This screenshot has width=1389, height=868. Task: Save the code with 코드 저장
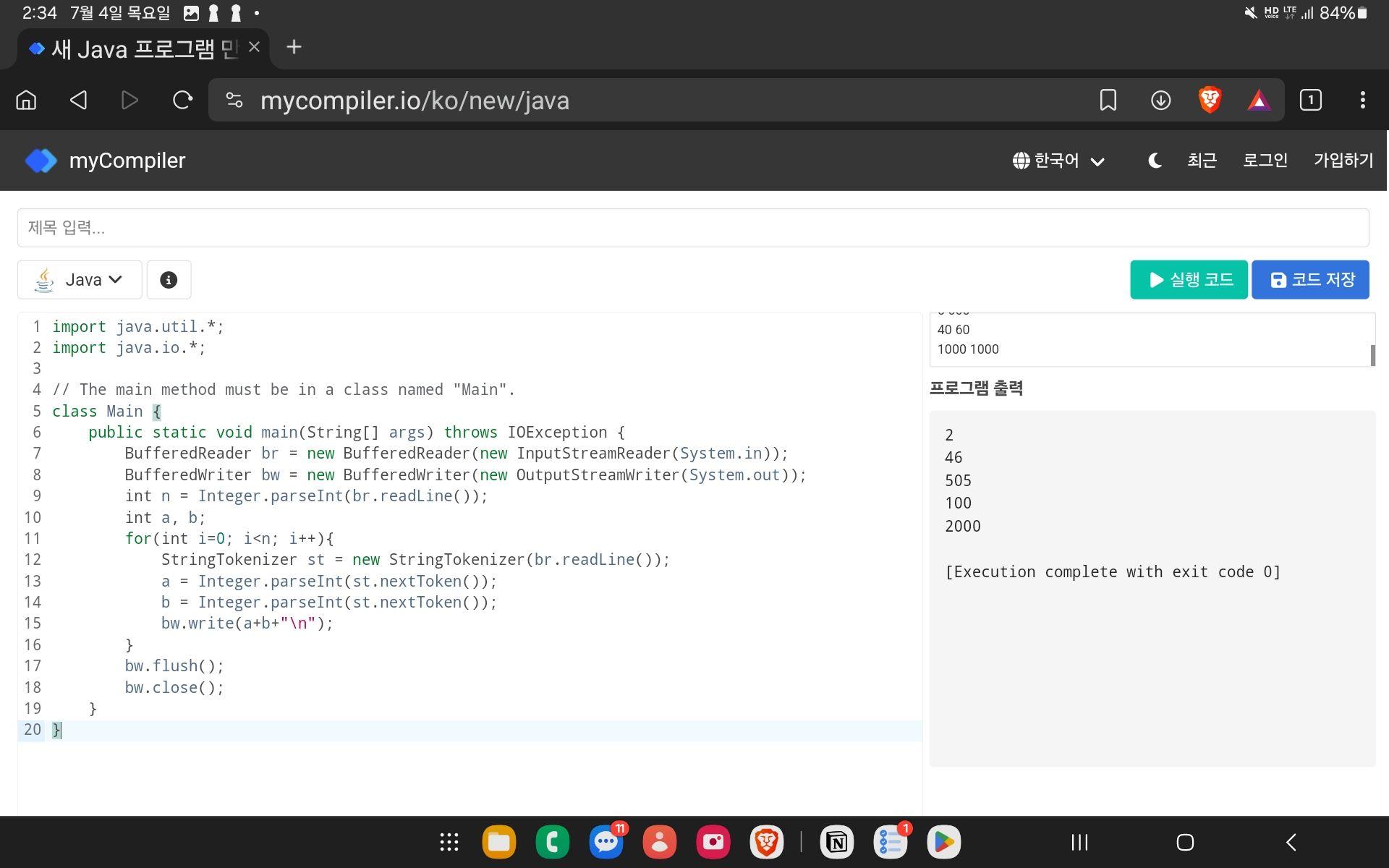click(x=1310, y=280)
